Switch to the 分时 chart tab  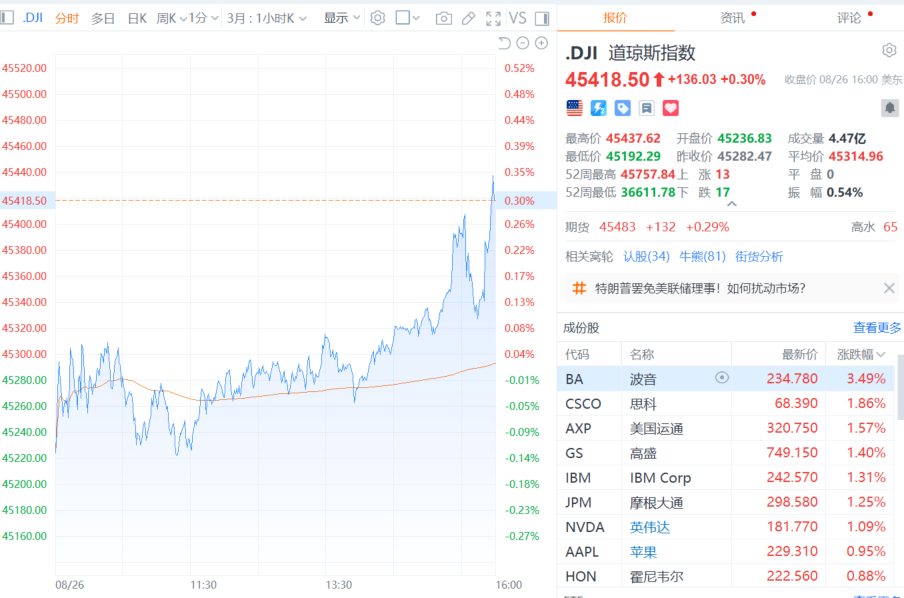67,18
